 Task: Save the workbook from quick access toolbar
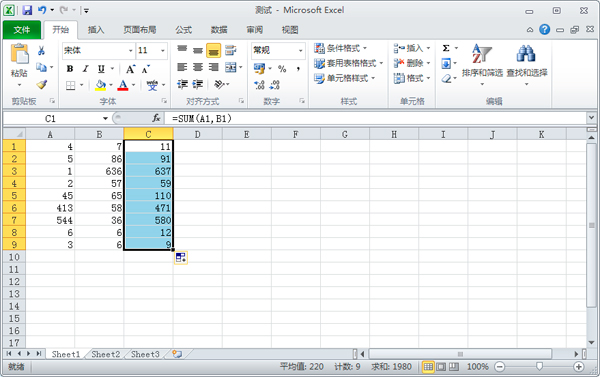(x=27, y=10)
